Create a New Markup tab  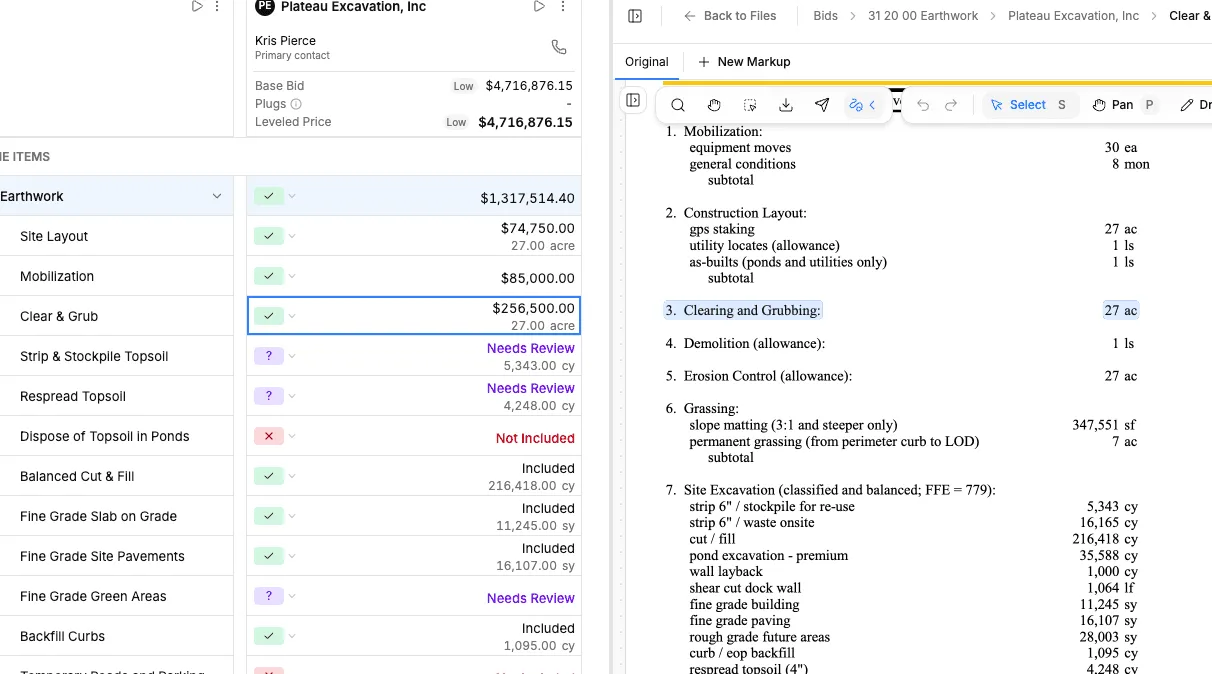pos(744,62)
